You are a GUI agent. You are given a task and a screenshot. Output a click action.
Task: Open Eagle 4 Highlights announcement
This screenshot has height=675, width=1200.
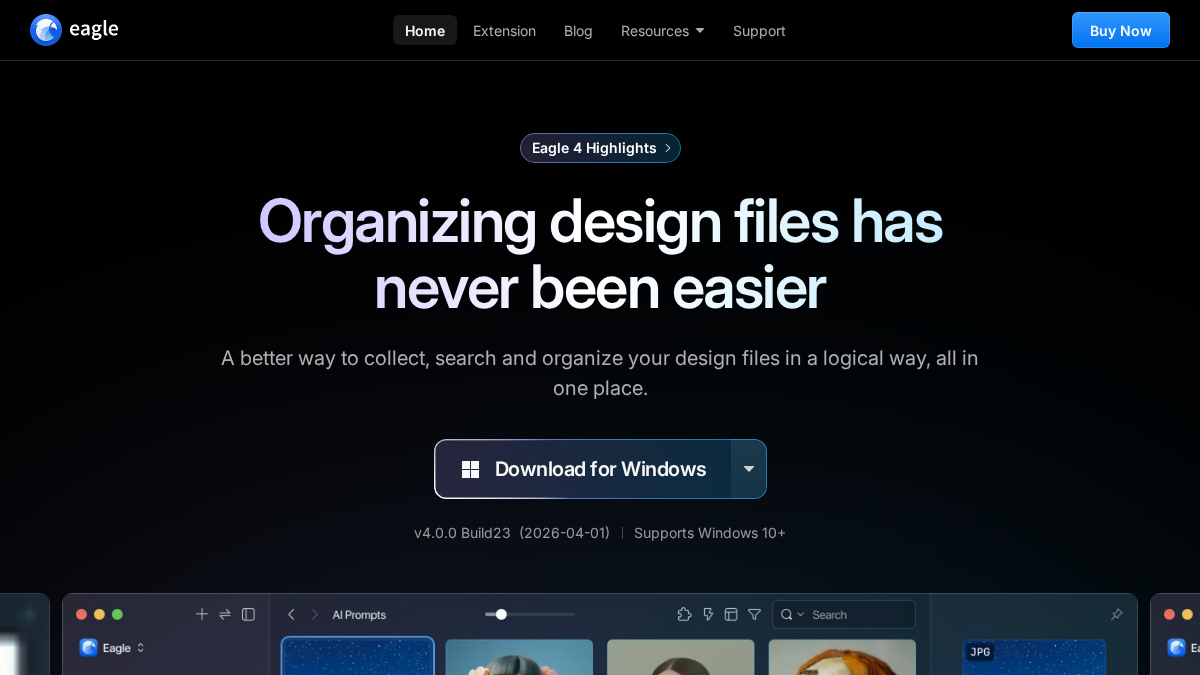coord(600,148)
